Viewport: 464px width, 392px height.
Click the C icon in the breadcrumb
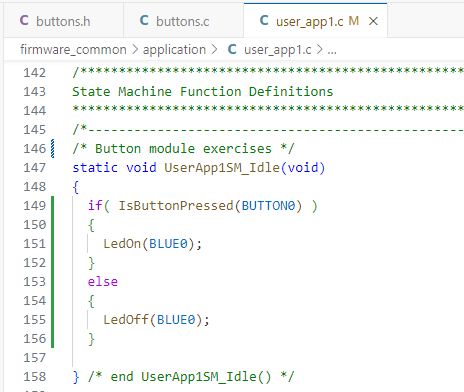[232, 49]
